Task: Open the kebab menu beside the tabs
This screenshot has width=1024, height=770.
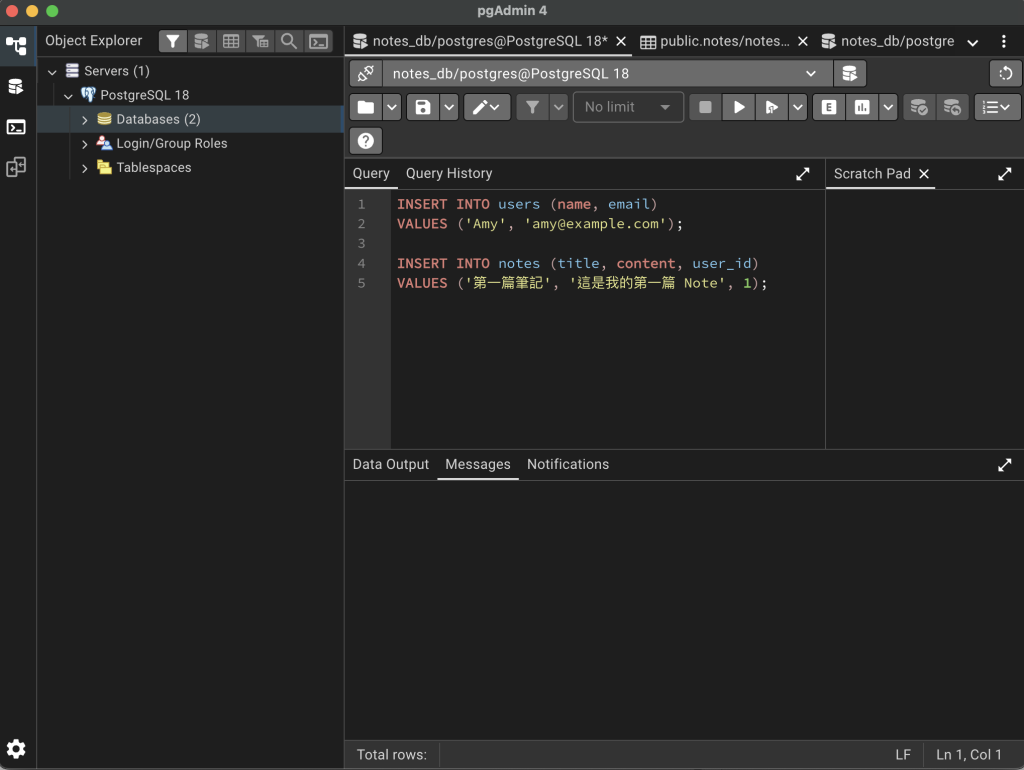Action: 1004,41
